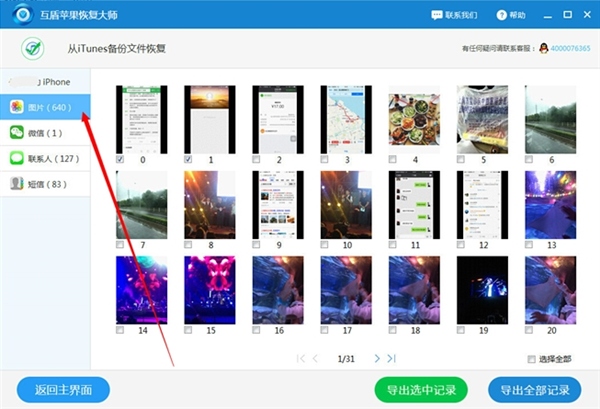Click the green Contacts bubble icon
600x409 pixels.
click(16, 158)
